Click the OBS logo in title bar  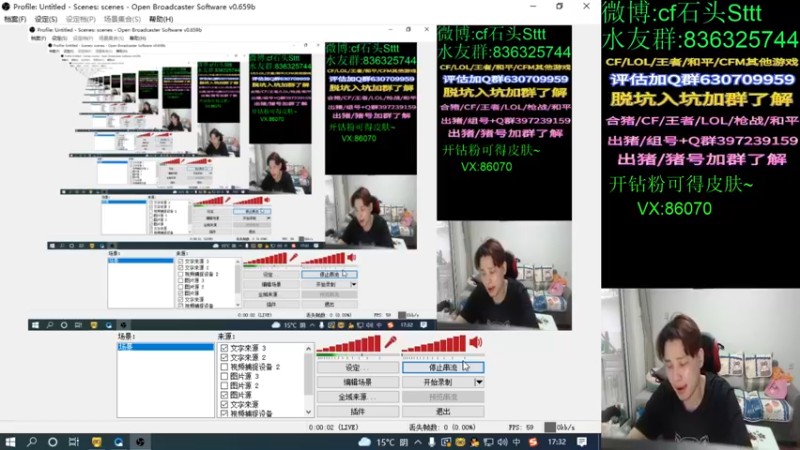(x=6, y=7)
